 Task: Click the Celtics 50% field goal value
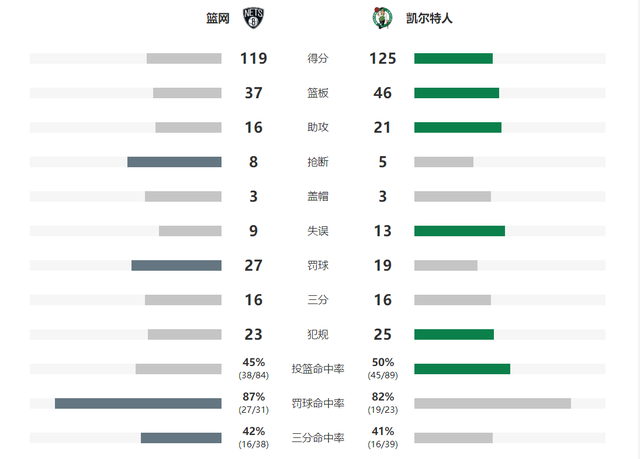point(383,362)
